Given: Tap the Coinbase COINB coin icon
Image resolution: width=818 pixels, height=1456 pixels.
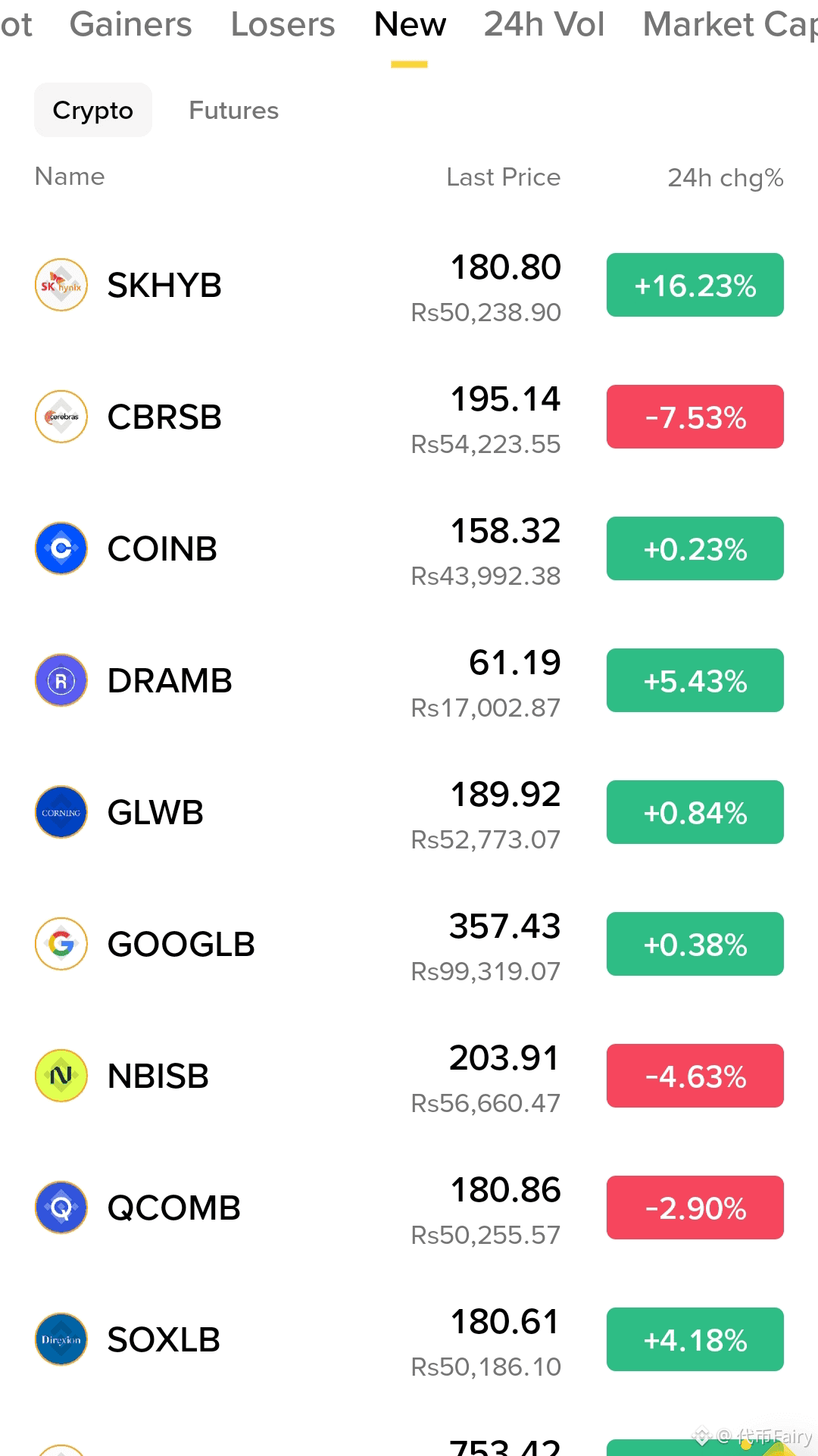Looking at the screenshot, I should [61, 548].
